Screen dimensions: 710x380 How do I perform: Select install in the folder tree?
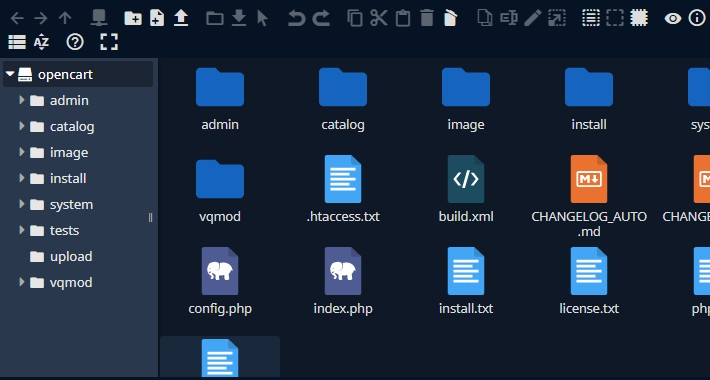(68, 178)
